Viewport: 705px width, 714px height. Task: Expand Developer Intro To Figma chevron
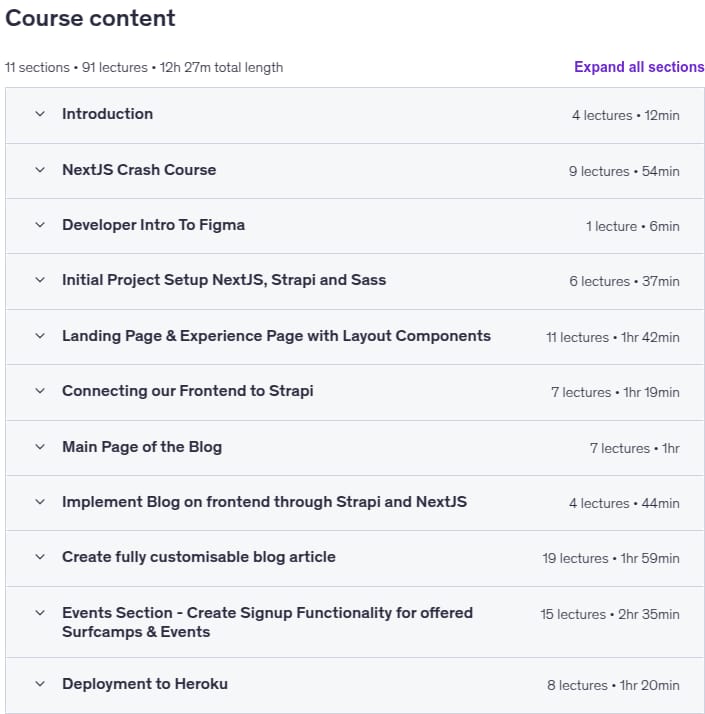point(40,225)
